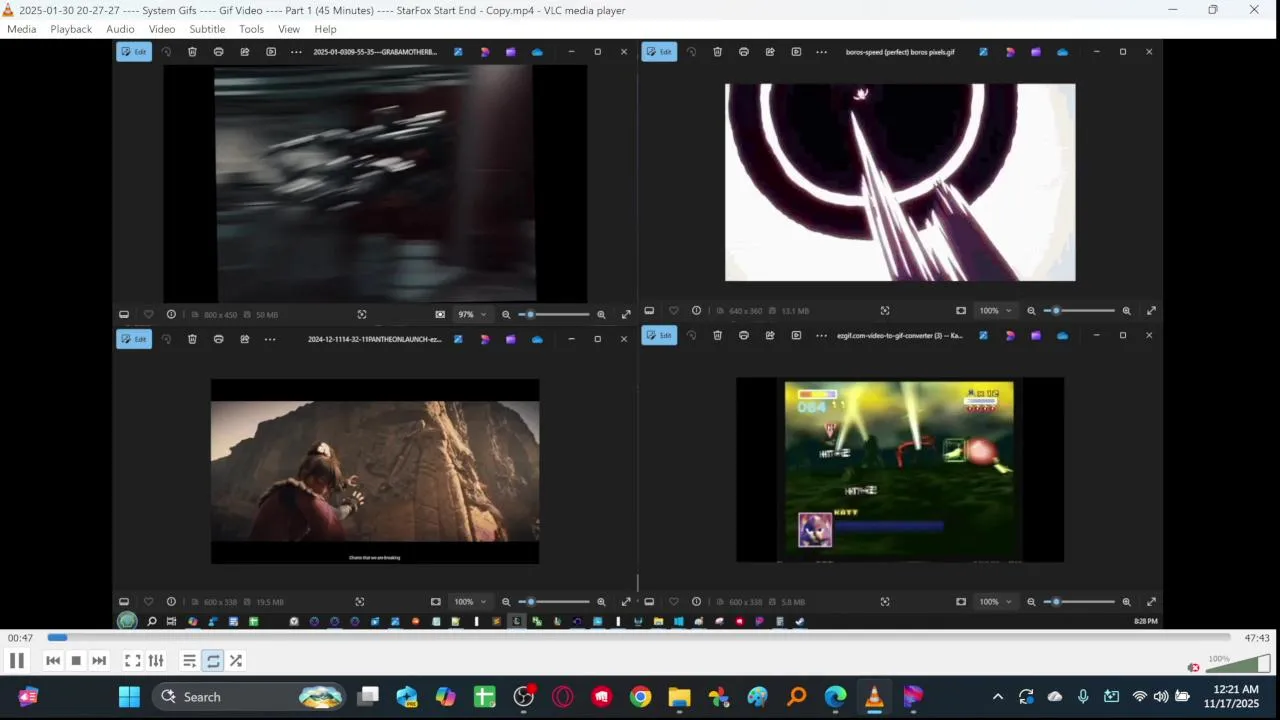The width and height of the screenshot is (1280, 720).
Task: Pause the VLC video playback
Action: [x=17, y=660]
